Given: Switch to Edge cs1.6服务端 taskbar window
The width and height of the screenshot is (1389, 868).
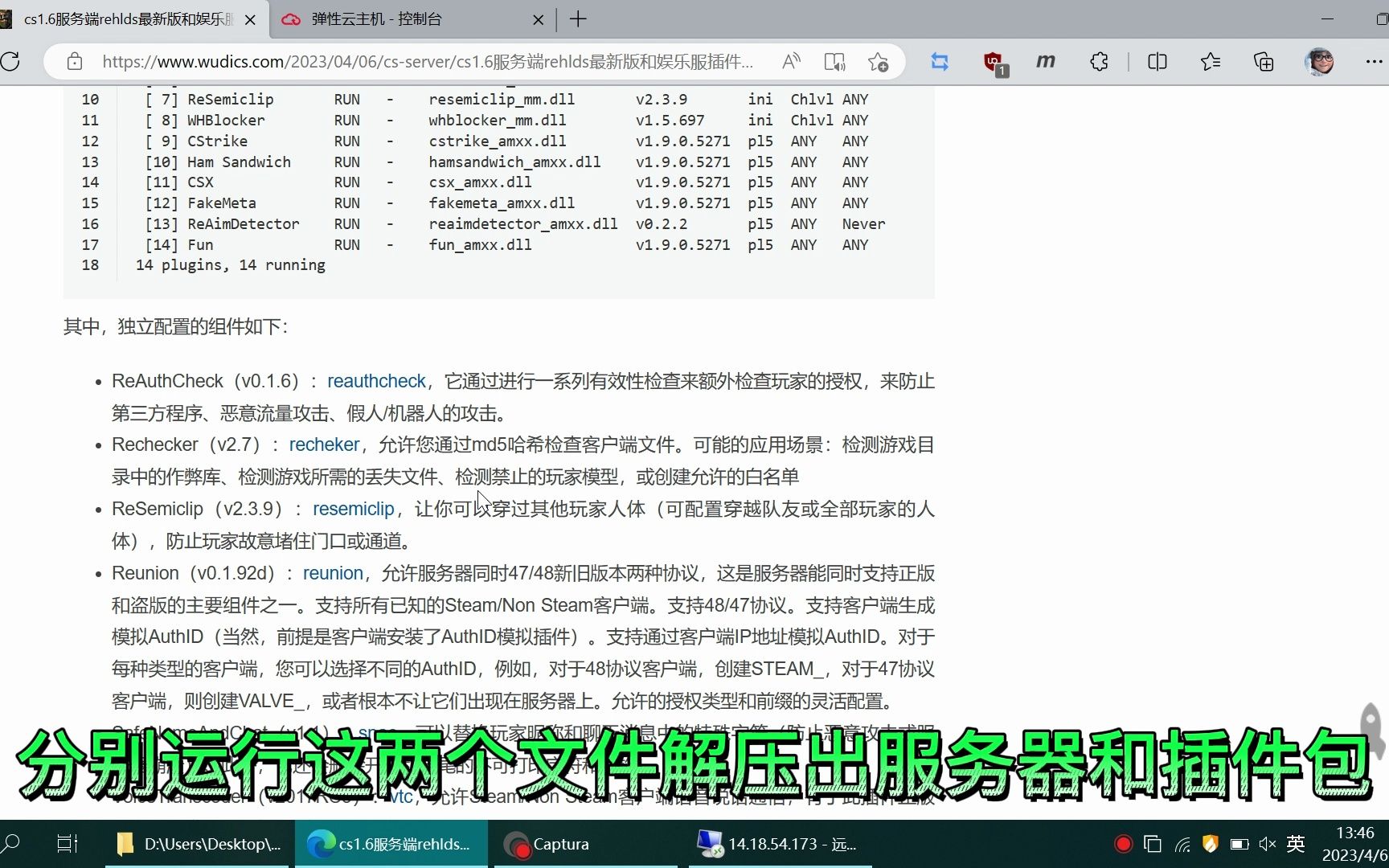Looking at the screenshot, I should point(391,844).
